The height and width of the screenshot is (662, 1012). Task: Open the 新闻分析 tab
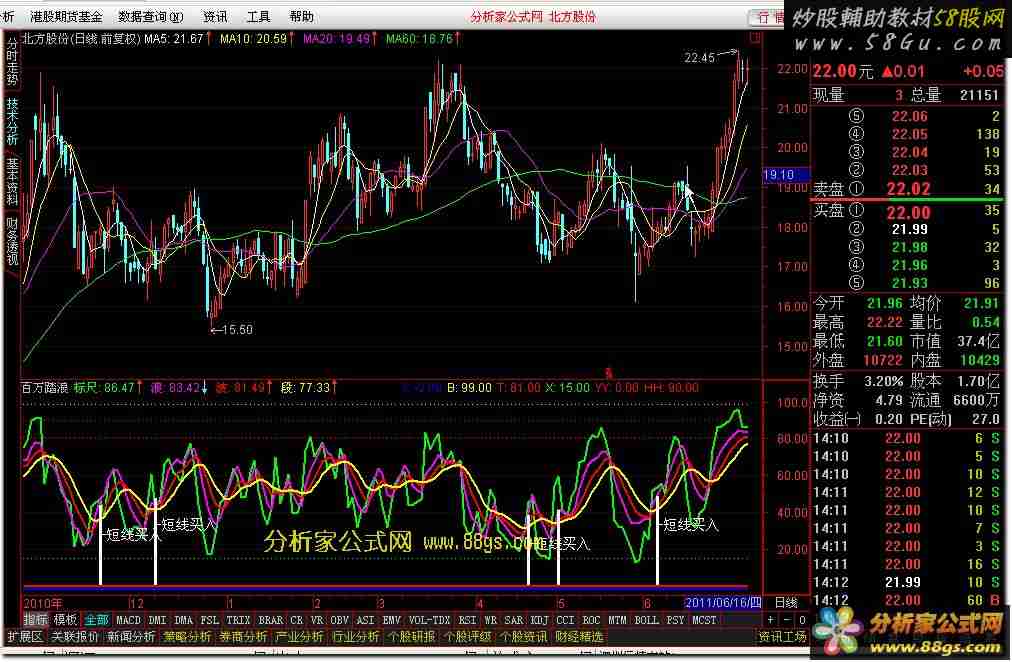131,637
